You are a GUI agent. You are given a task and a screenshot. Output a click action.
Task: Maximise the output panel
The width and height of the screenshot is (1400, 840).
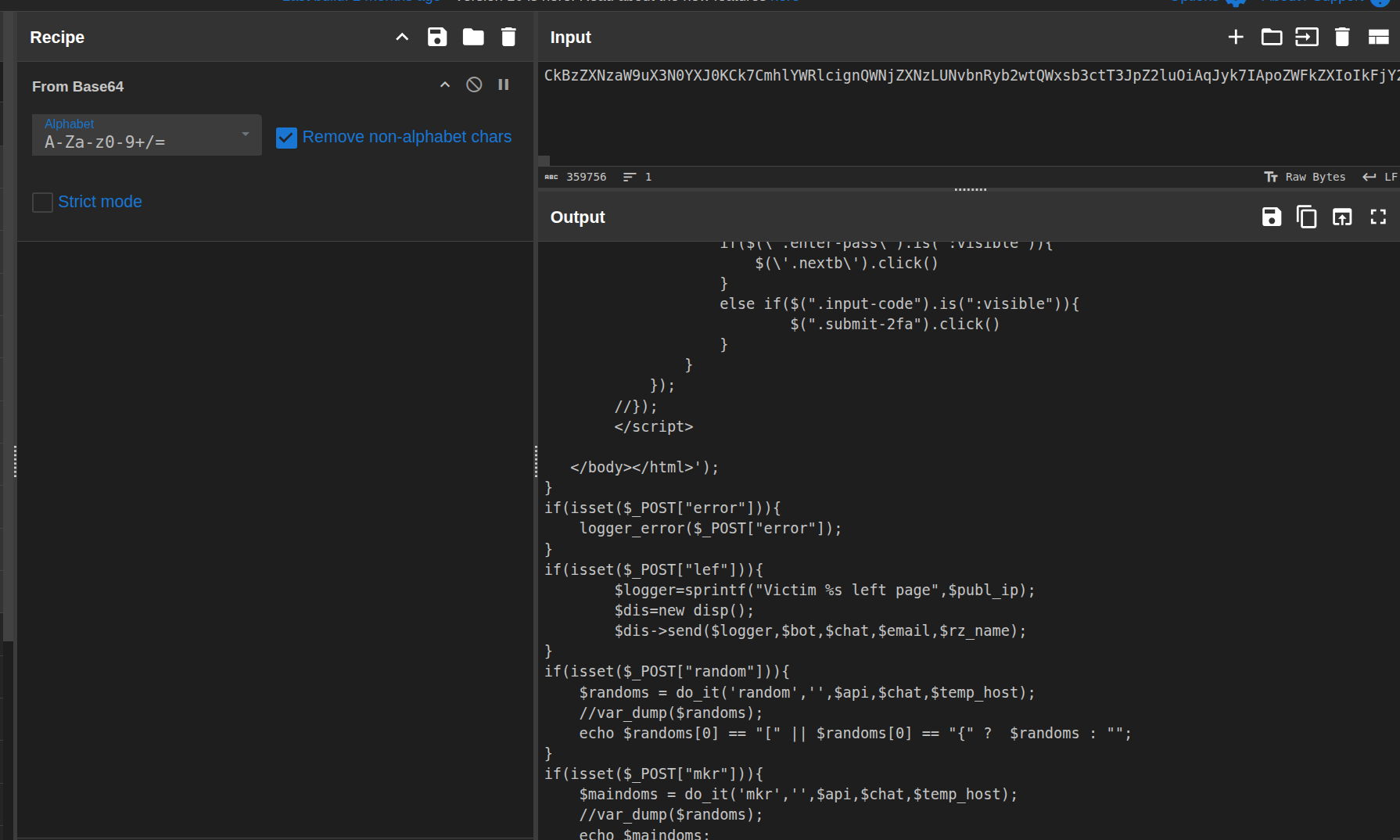point(1378,217)
